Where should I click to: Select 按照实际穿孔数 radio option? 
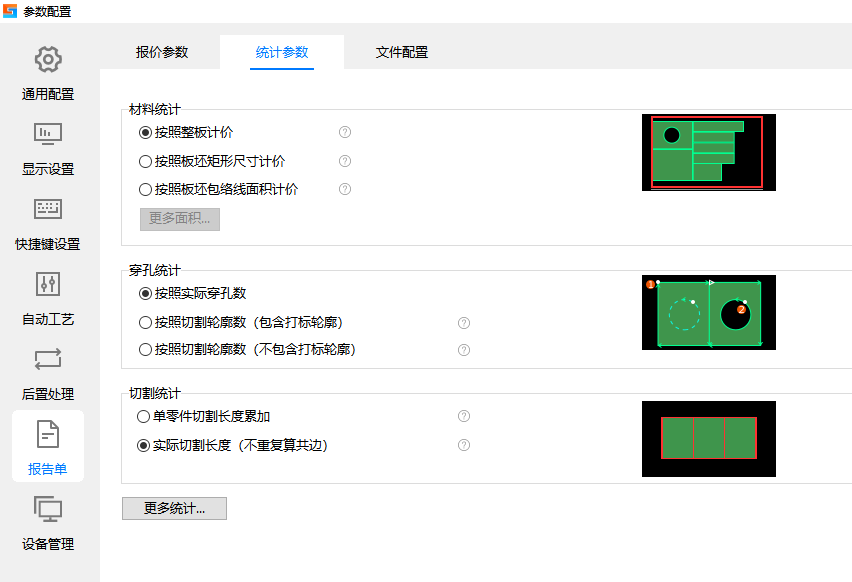(192, 293)
